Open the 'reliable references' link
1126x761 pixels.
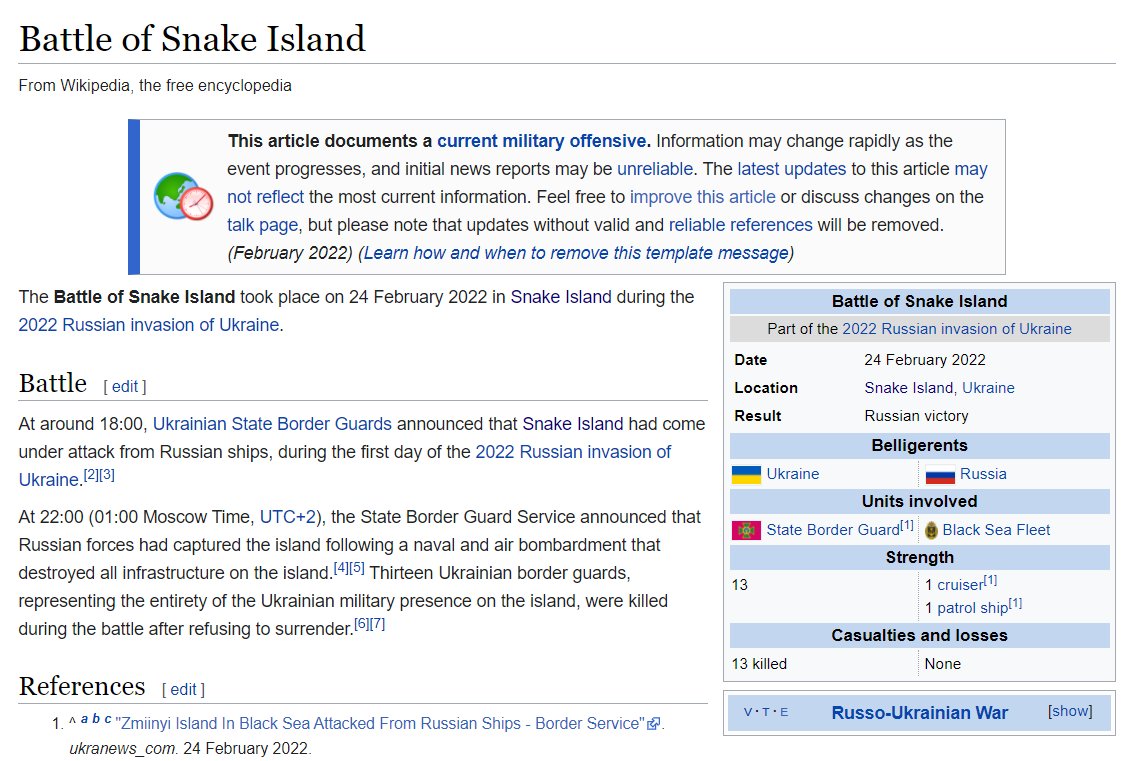pyautogui.click(x=740, y=225)
